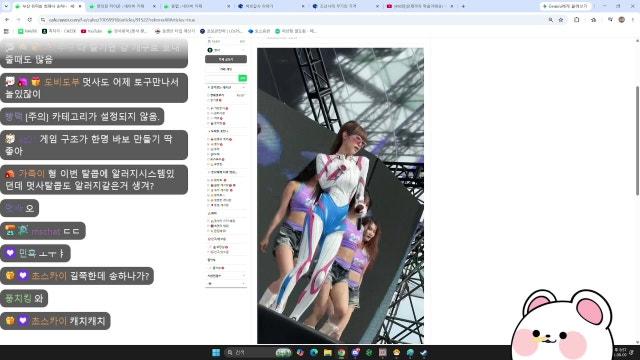Close the first browser tab

click(x=80, y=6)
